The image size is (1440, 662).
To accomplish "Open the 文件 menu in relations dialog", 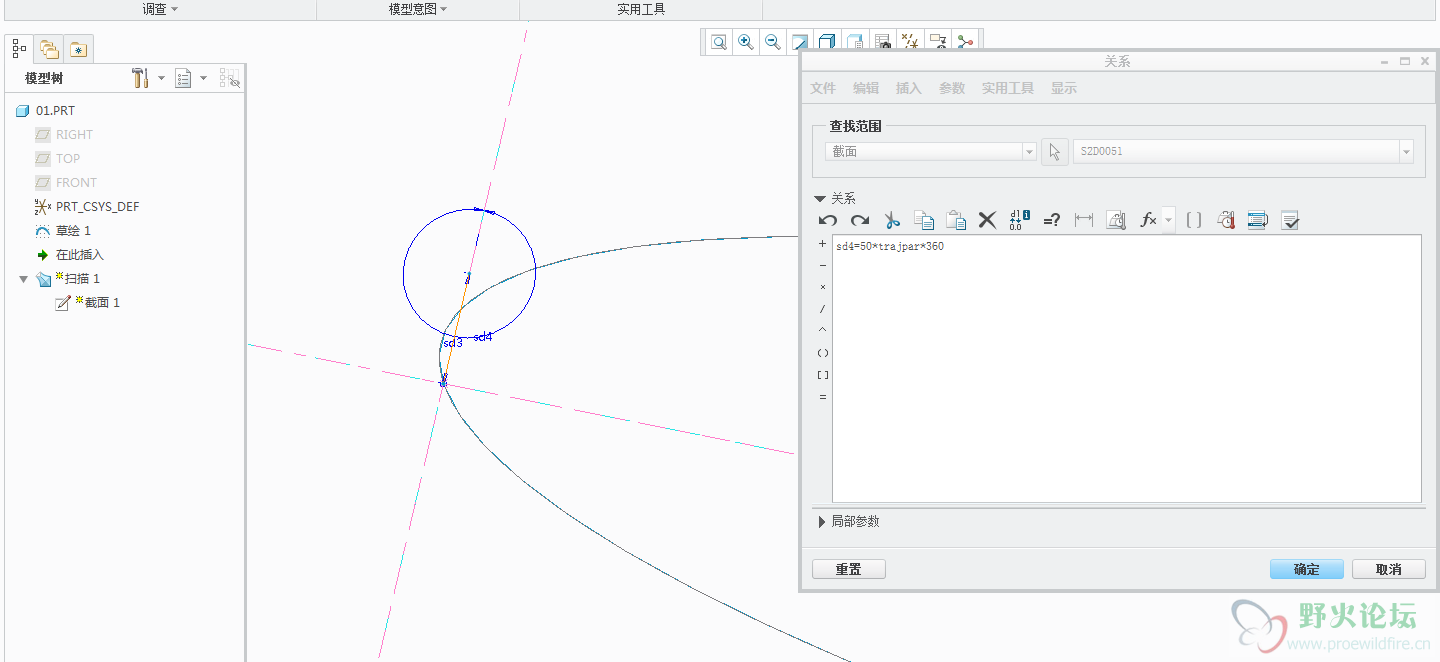I will pyautogui.click(x=823, y=88).
